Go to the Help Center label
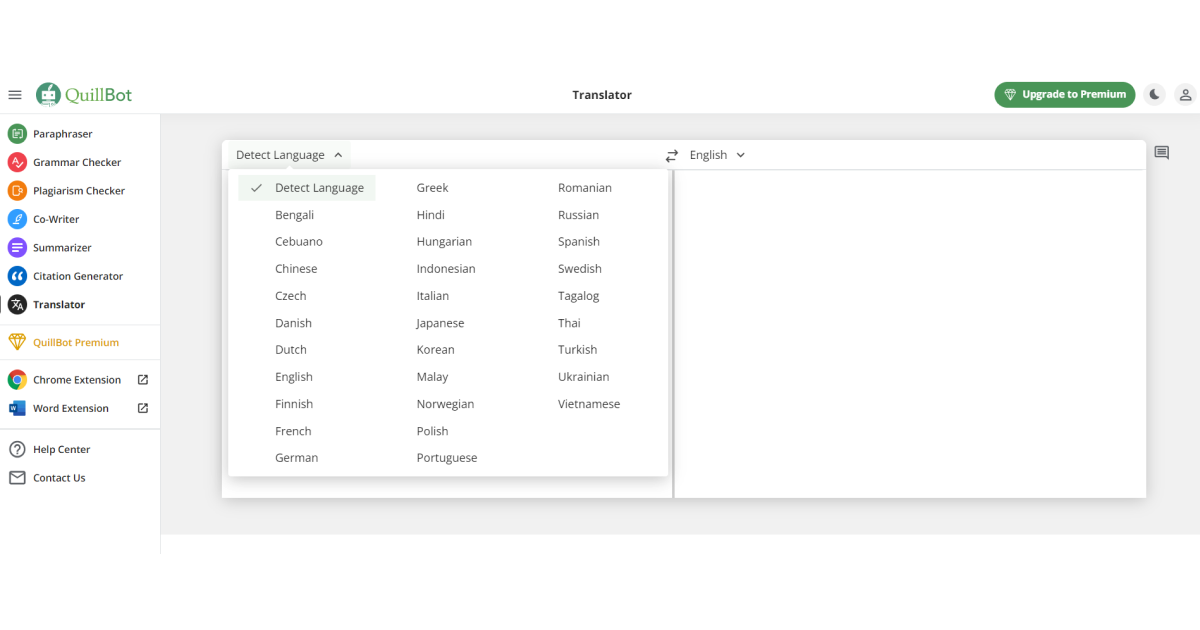 [x=62, y=450]
